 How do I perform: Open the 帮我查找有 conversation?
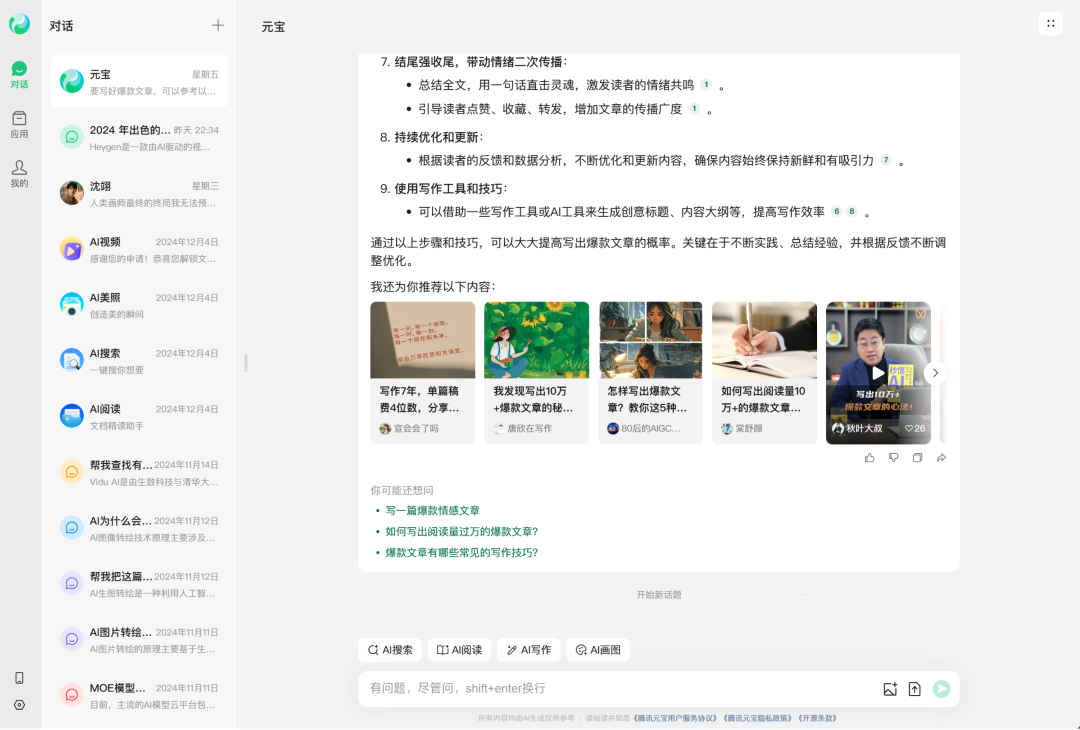(x=139, y=472)
